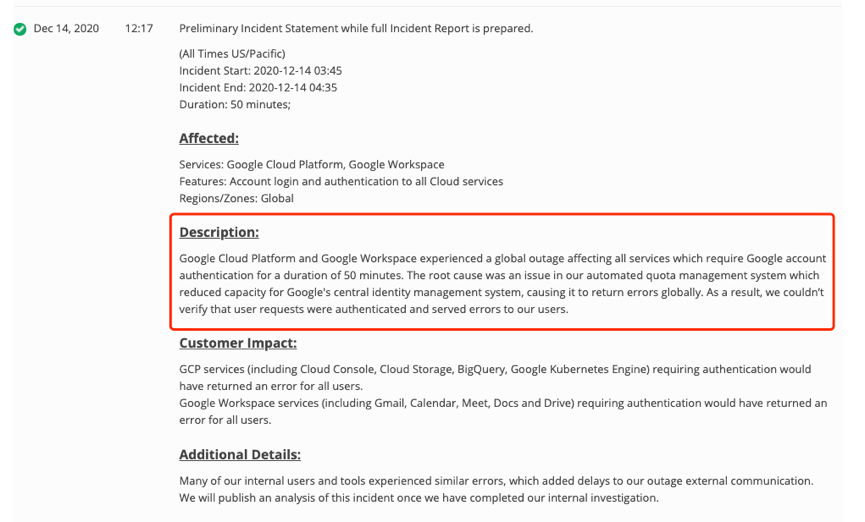865x522 pixels.
Task: Click the Preliminary Incident Statement line
Action: tap(356, 29)
